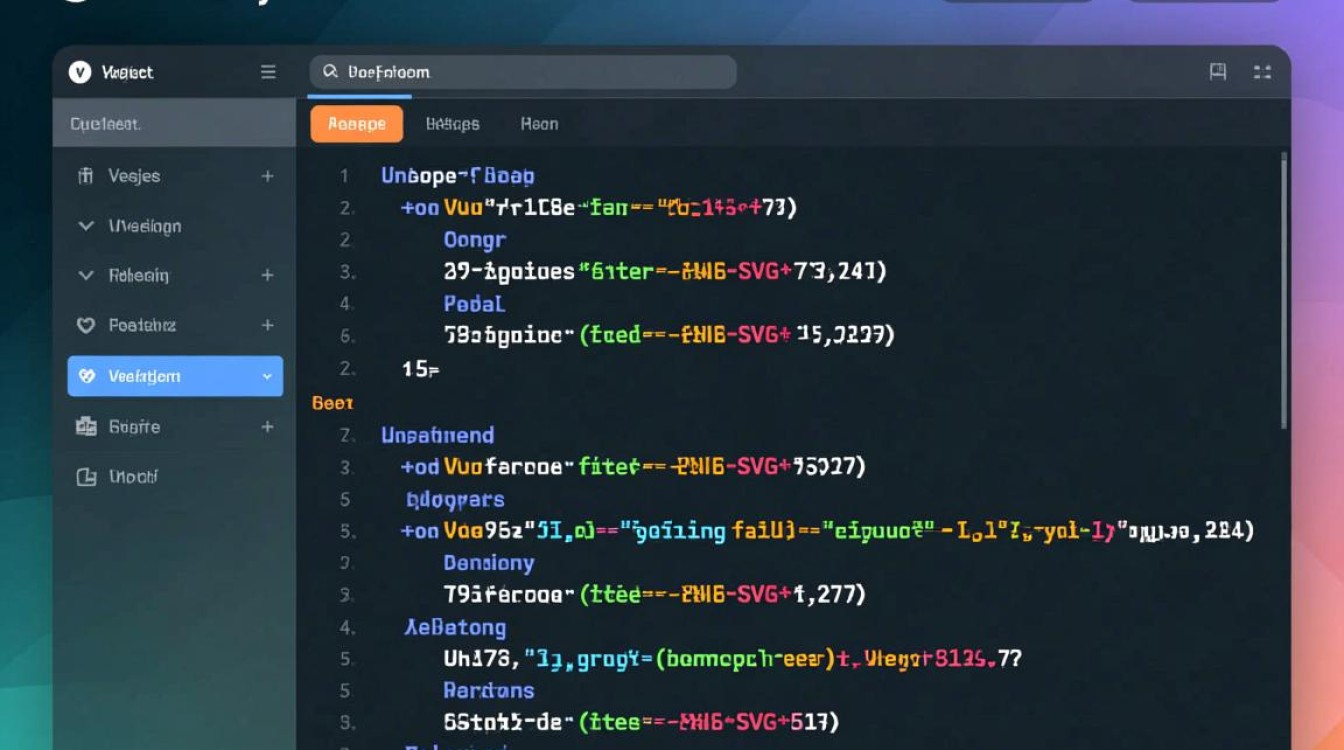Switch to the Haon tab
Screen dimensions: 1344x750
coord(539,124)
